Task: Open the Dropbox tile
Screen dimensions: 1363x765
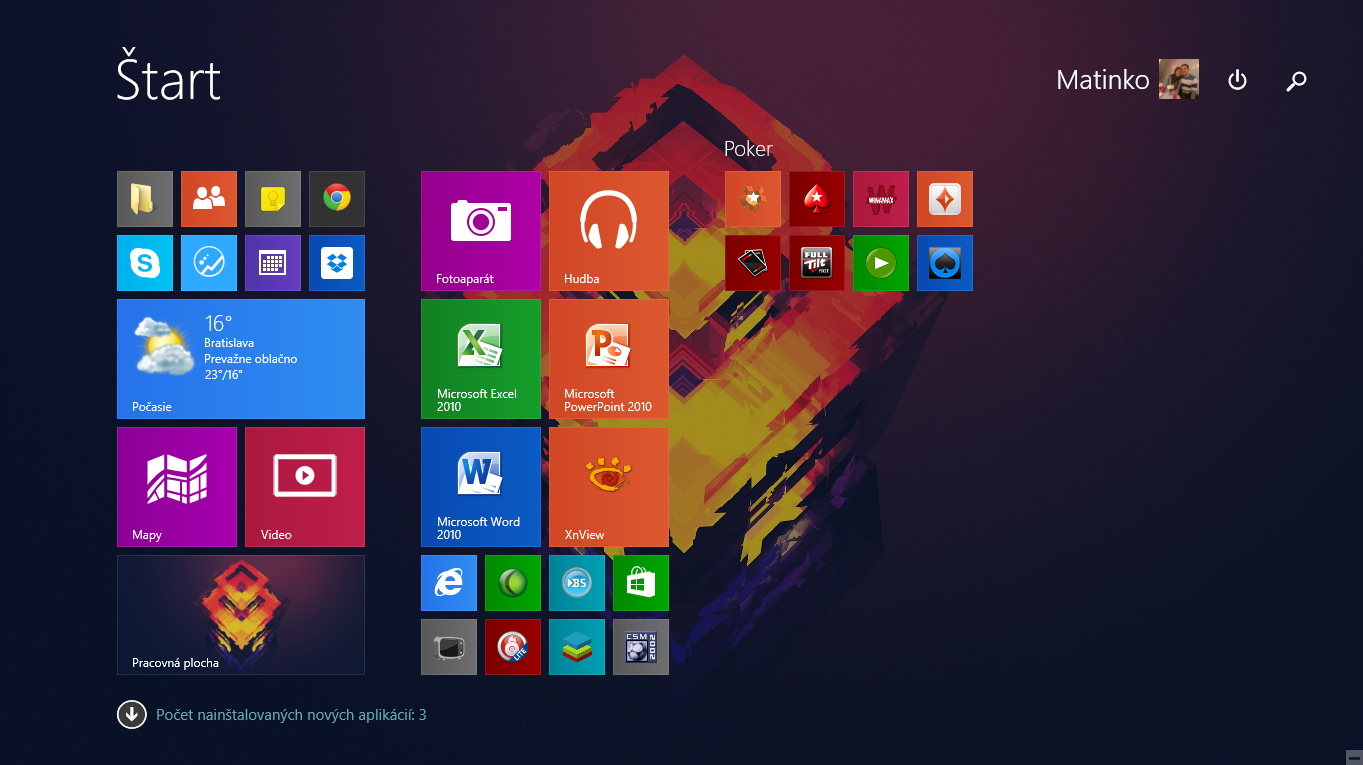Action: 337,263
